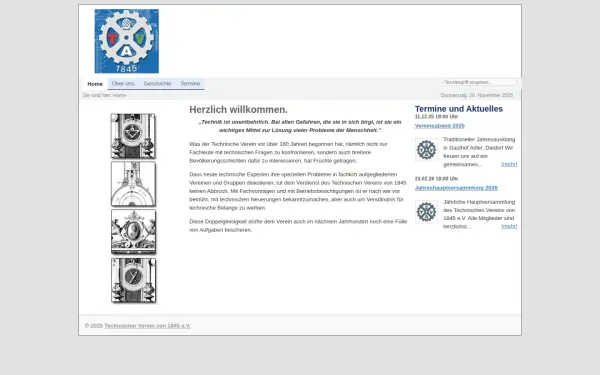Click paragraph starting Was der Technische Verein
Viewport: 600px width, 375px height.
pyautogui.click(x=289, y=152)
